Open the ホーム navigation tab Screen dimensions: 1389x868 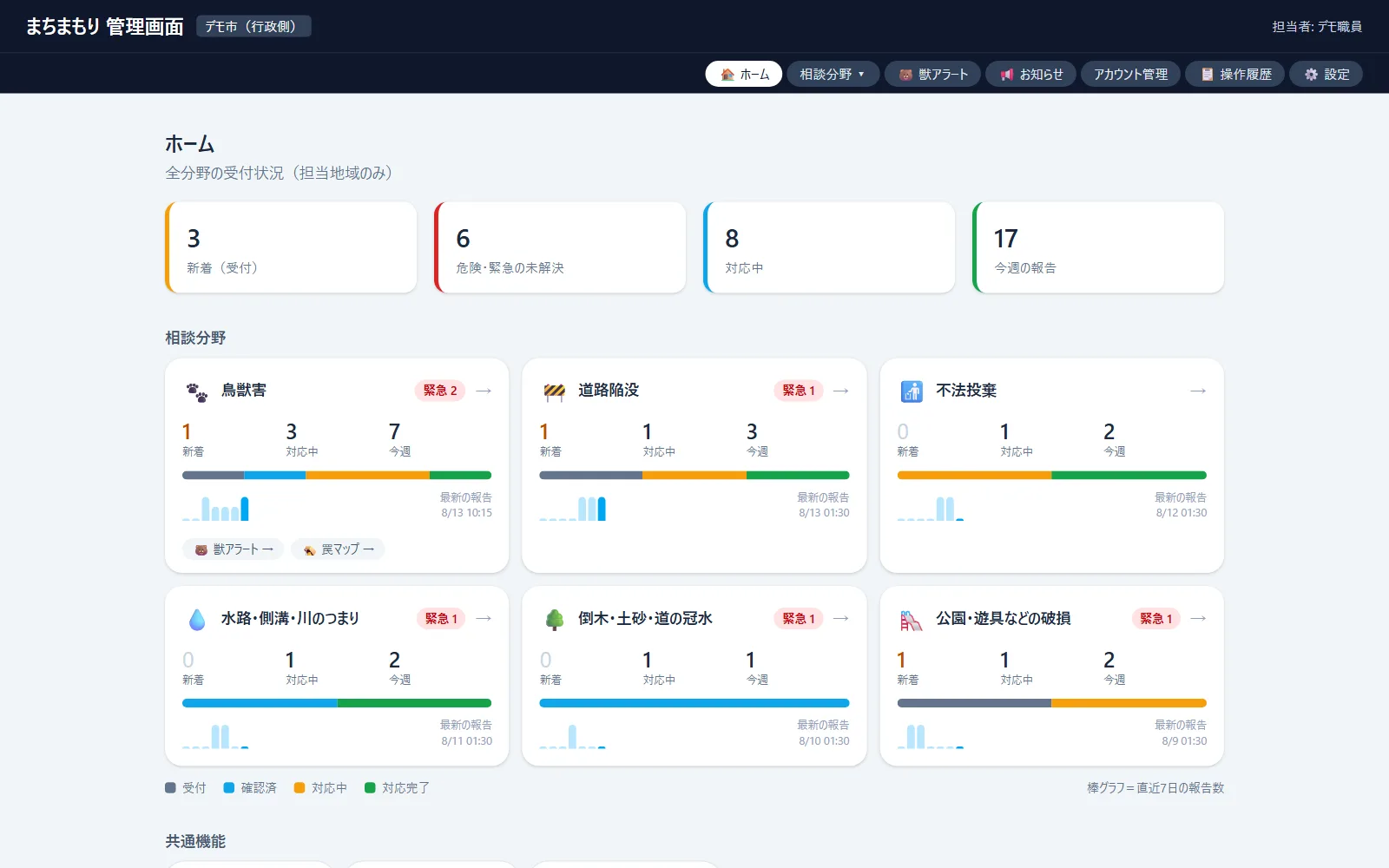point(744,74)
